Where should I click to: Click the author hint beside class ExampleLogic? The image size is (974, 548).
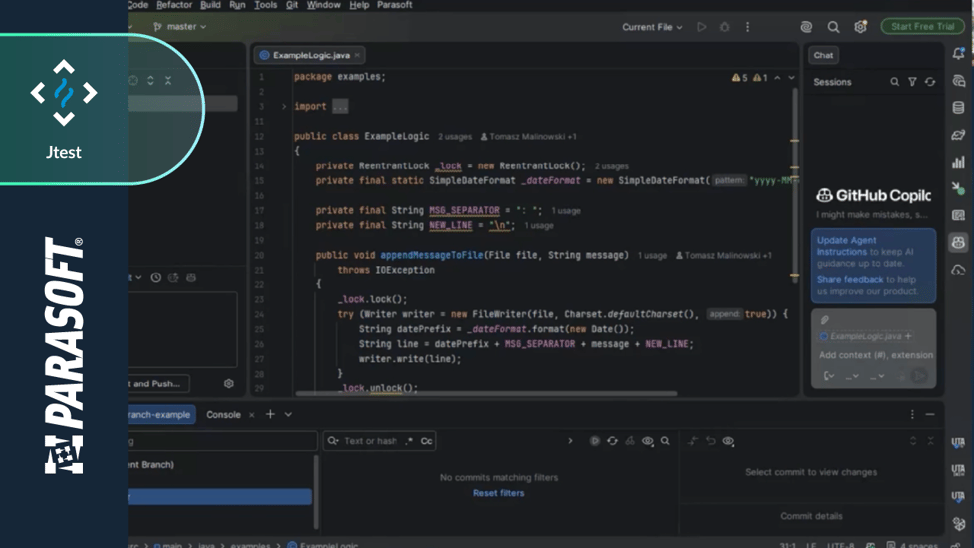pos(528,137)
